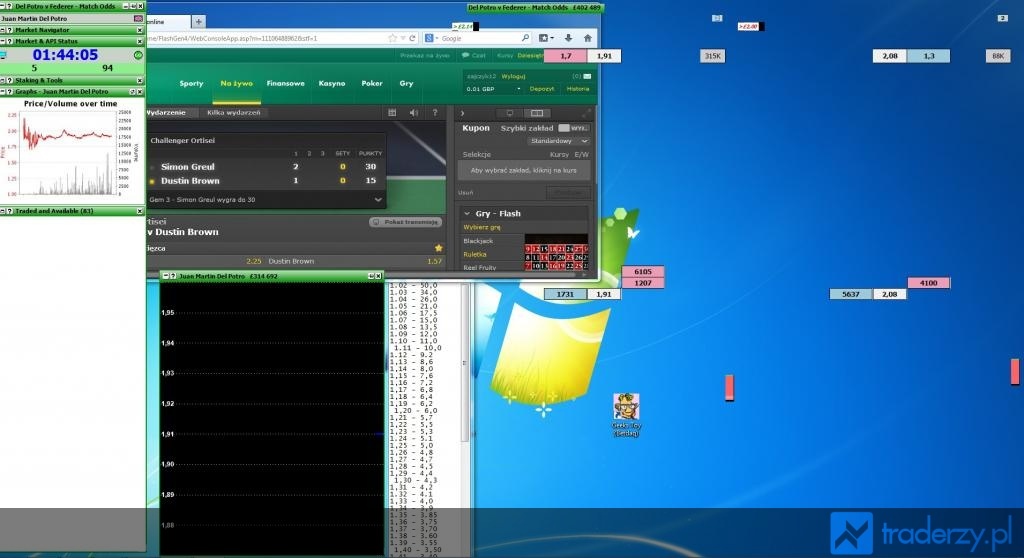
Task: Select the Na żywo tab
Action: [236, 84]
